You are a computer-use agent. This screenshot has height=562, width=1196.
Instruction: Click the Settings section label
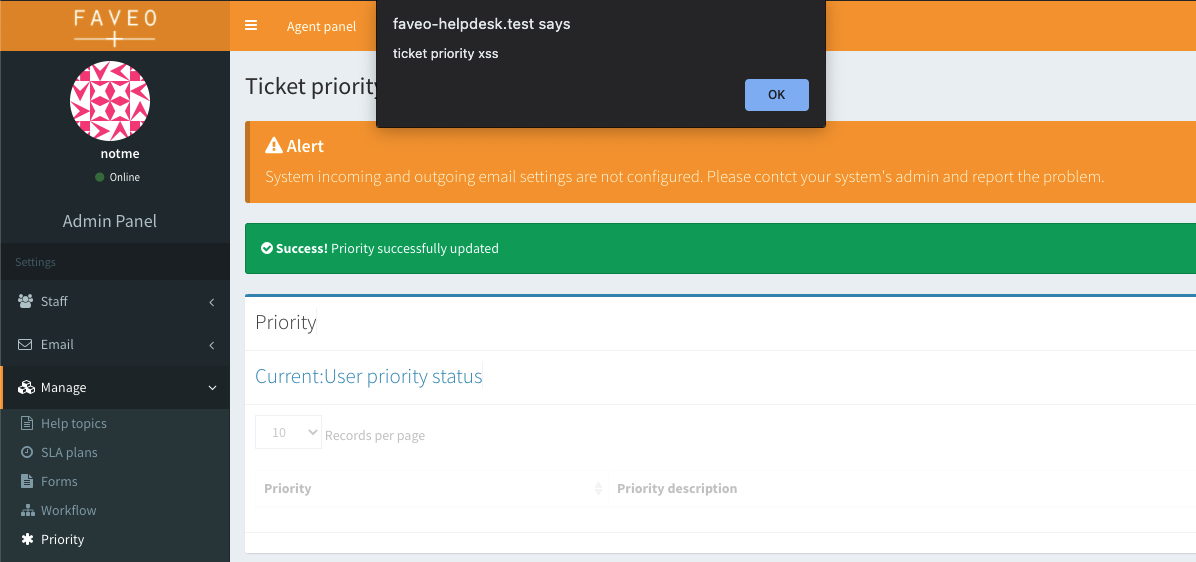click(x=35, y=262)
